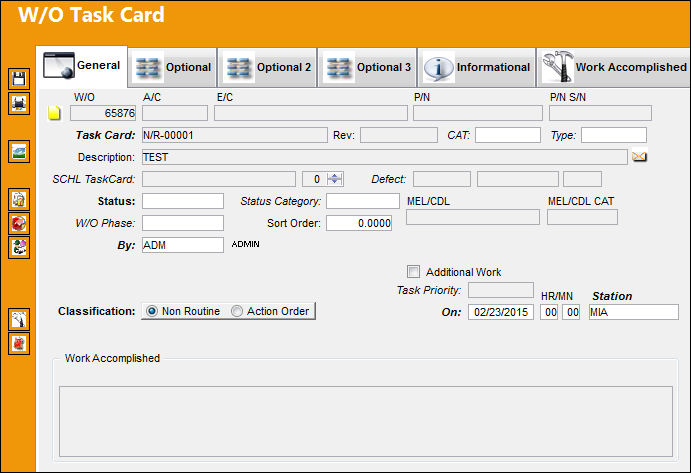The image size is (691, 473).
Task: Click the Sort Order field showing 0.0000
Action: click(359, 223)
